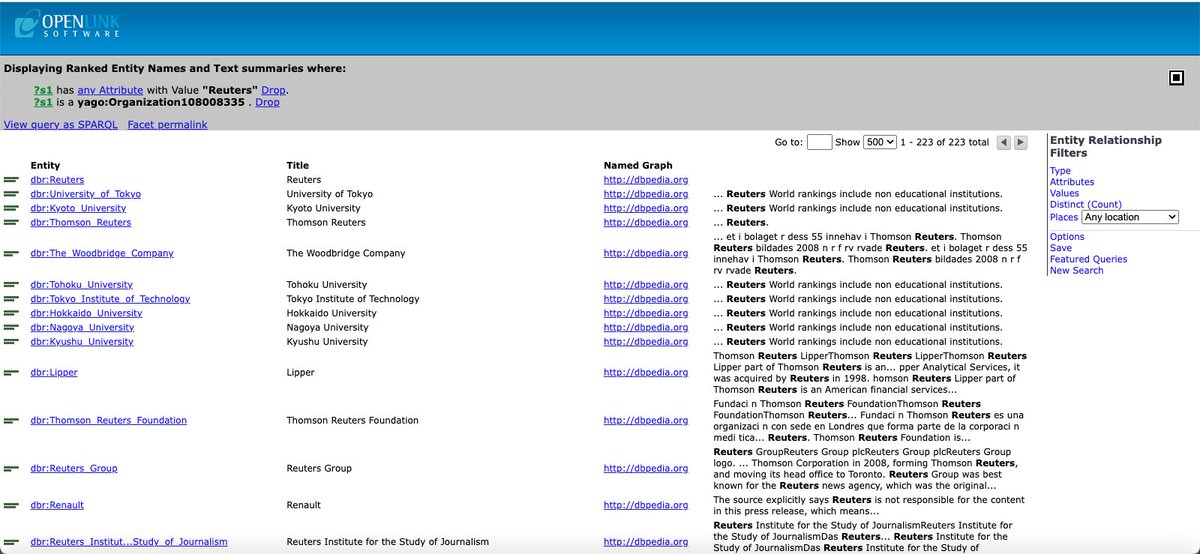This screenshot has width=1200, height=554.
Task: Start a New Search
Action: tap(1077, 270)
